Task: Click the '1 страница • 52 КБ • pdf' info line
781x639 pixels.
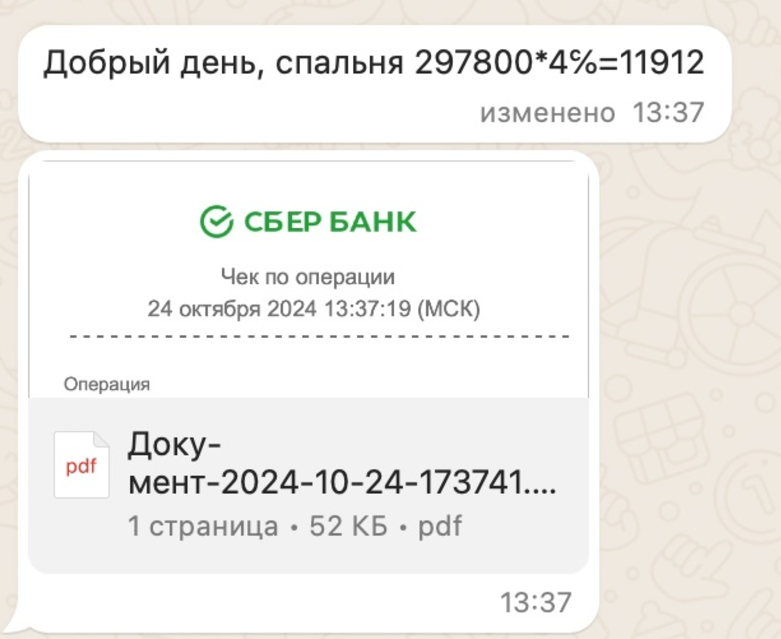Action: click(x=295, y=526)
